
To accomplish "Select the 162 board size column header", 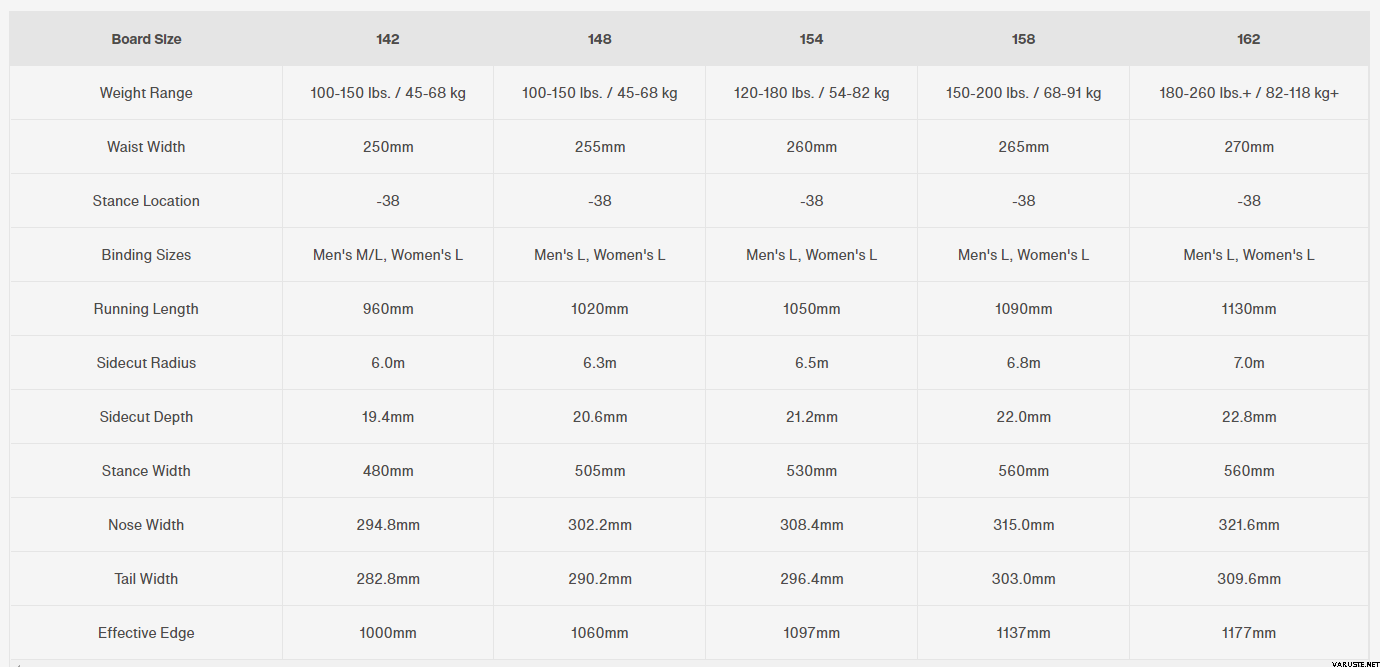I will pos(1249,39).
